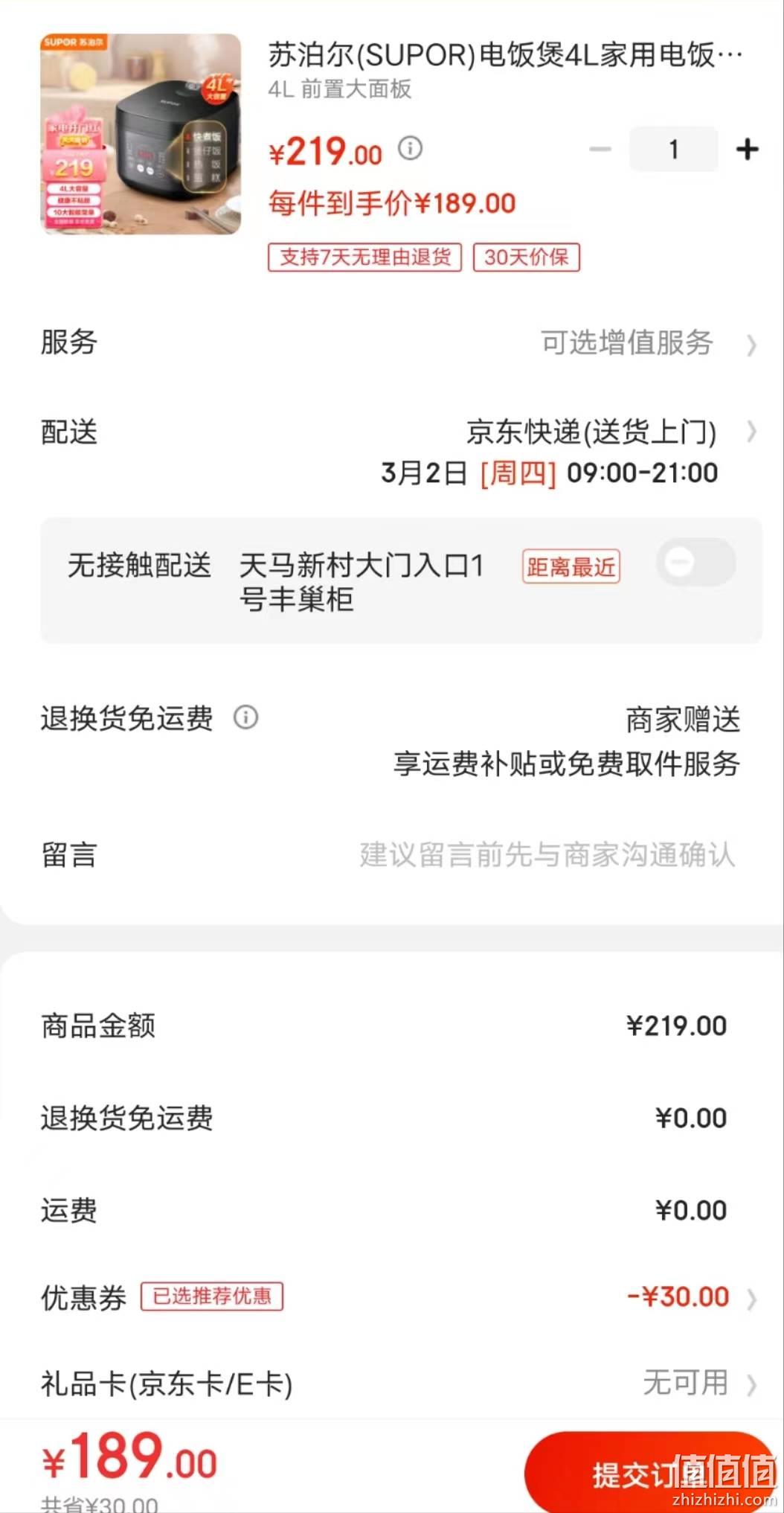Tap the 30天价保 price-protection tag

(x=526, y=258)
